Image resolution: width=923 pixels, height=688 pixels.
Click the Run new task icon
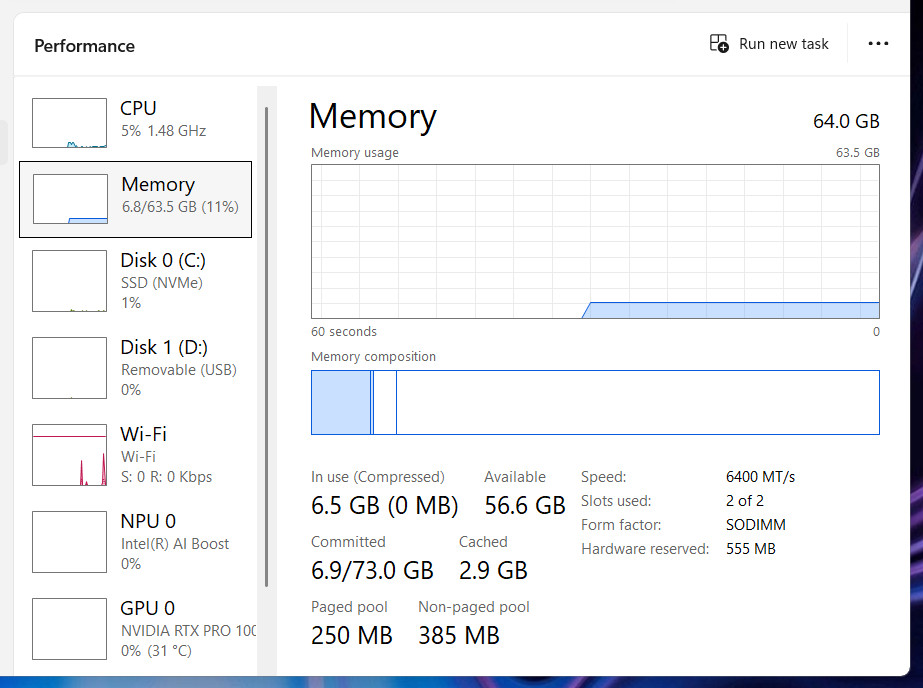pos(719,44)
